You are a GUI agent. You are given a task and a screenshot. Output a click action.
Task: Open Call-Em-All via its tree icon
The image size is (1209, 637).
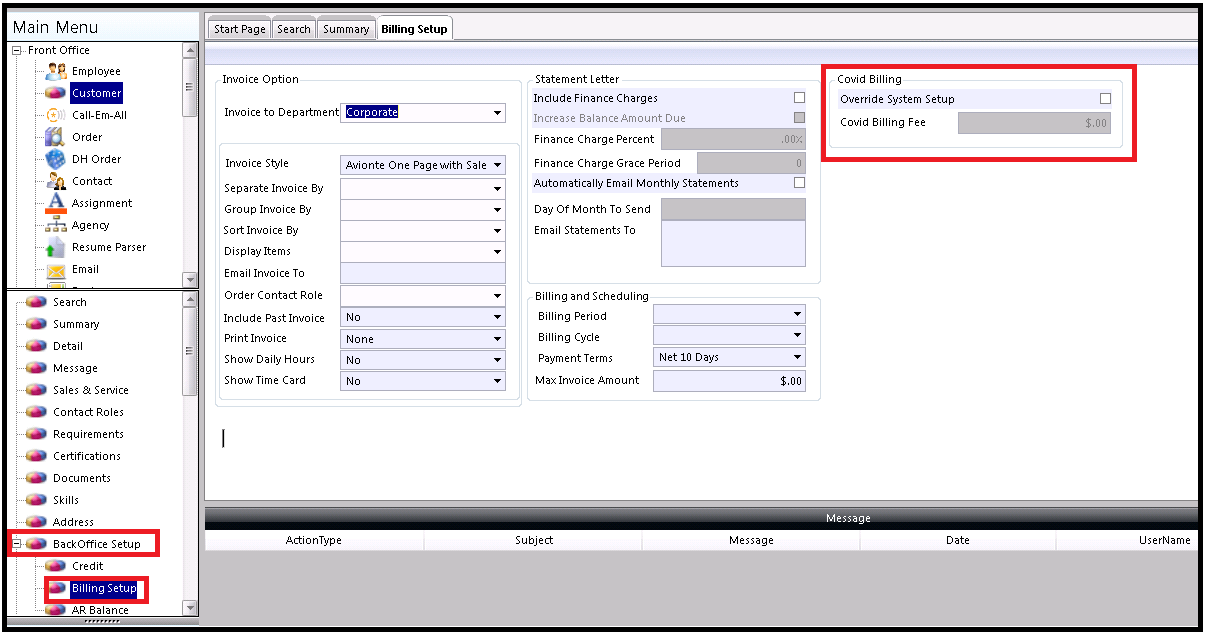click(56, 115)
